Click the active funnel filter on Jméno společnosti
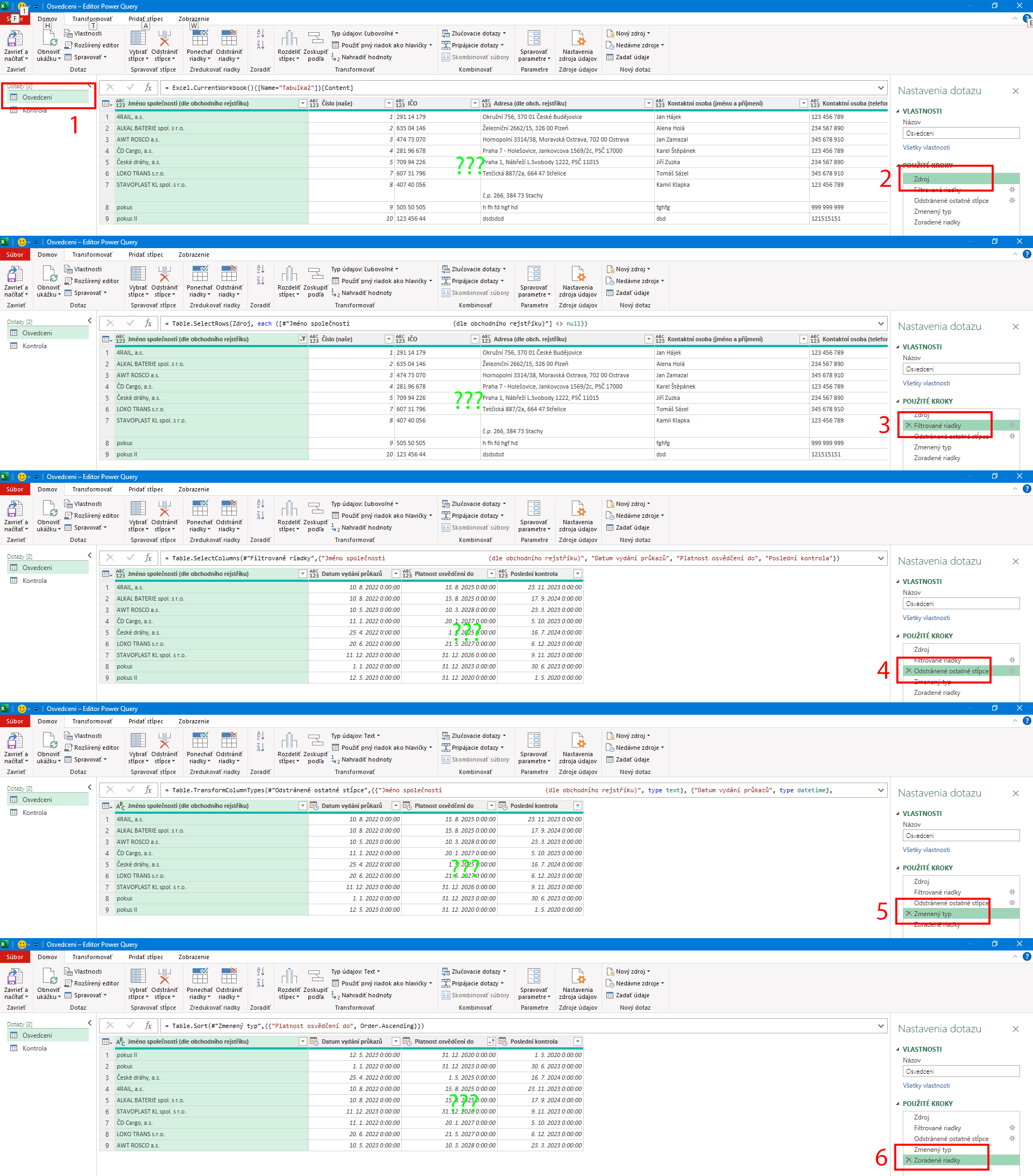1033x1176 pixels. [x=302, y=340]
